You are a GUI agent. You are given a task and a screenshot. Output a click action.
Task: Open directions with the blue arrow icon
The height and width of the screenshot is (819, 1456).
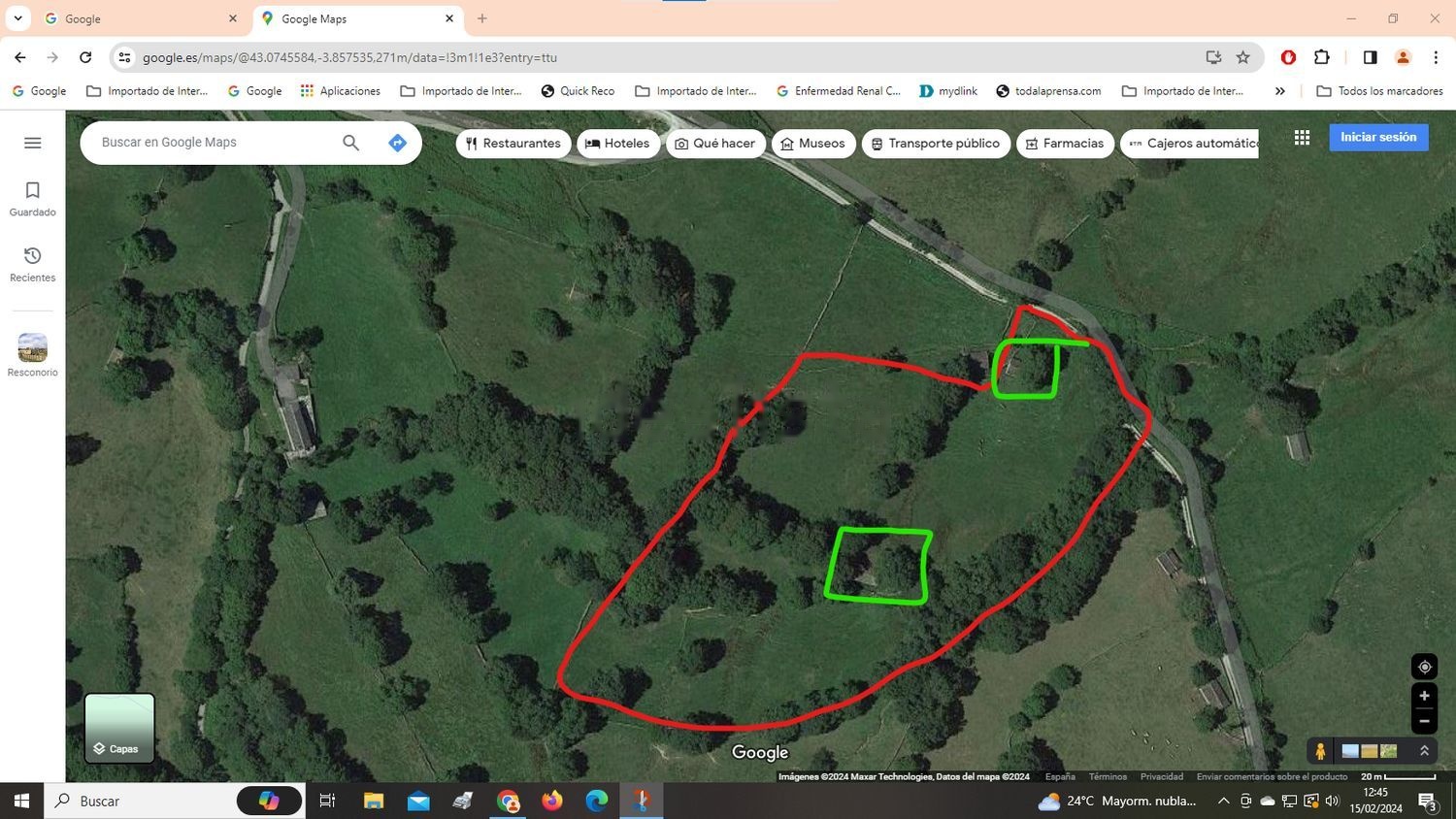397,143
